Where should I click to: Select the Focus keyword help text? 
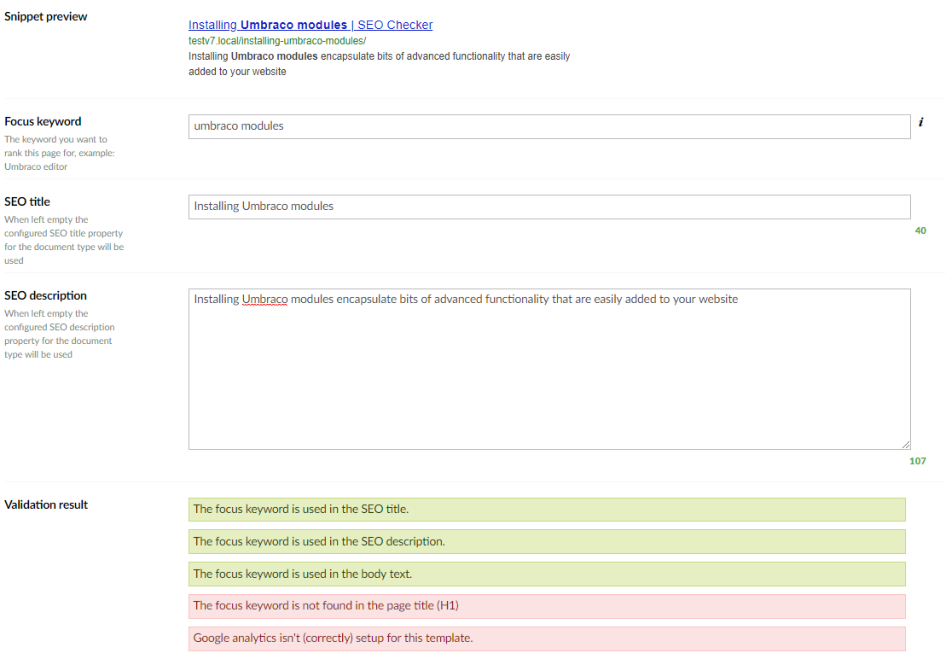[x=59, y=153]
